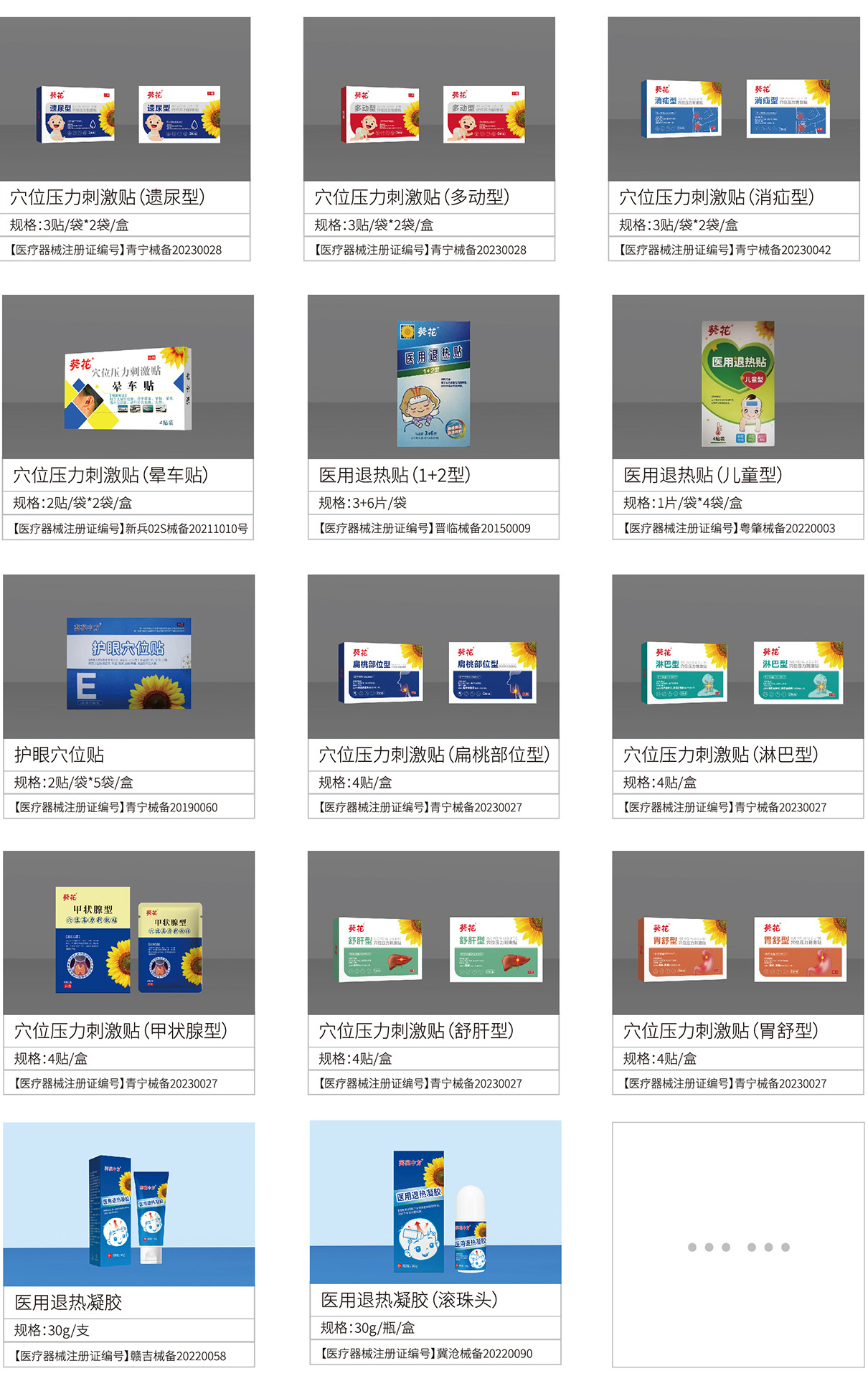Viewport: 868px width, 1381px height.
Task: Open the 医用退热凝胶 滚珠头 product image
Action: click(x=435, y=1202)
